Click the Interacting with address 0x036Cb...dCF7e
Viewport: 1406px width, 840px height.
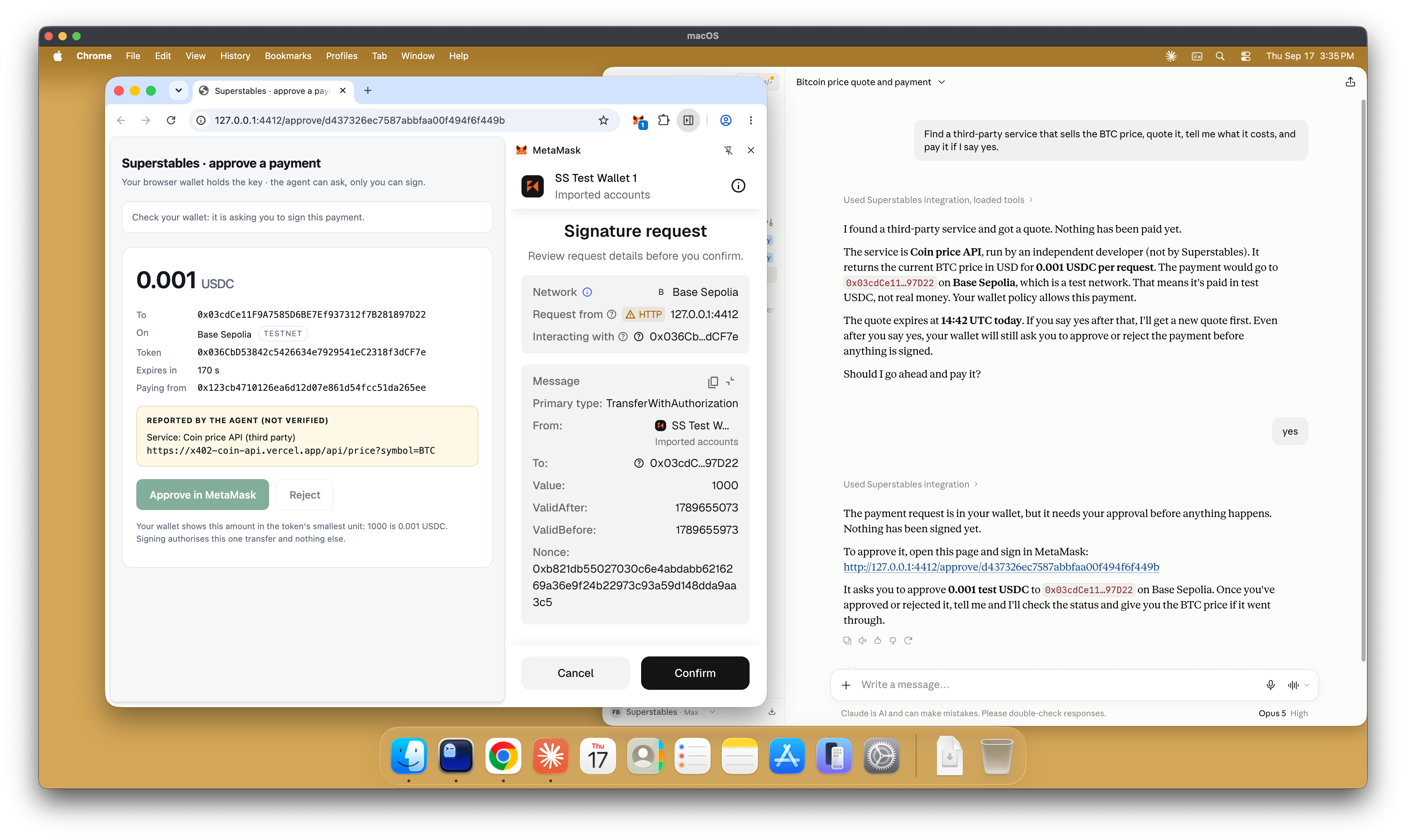(x=693, y=337)
